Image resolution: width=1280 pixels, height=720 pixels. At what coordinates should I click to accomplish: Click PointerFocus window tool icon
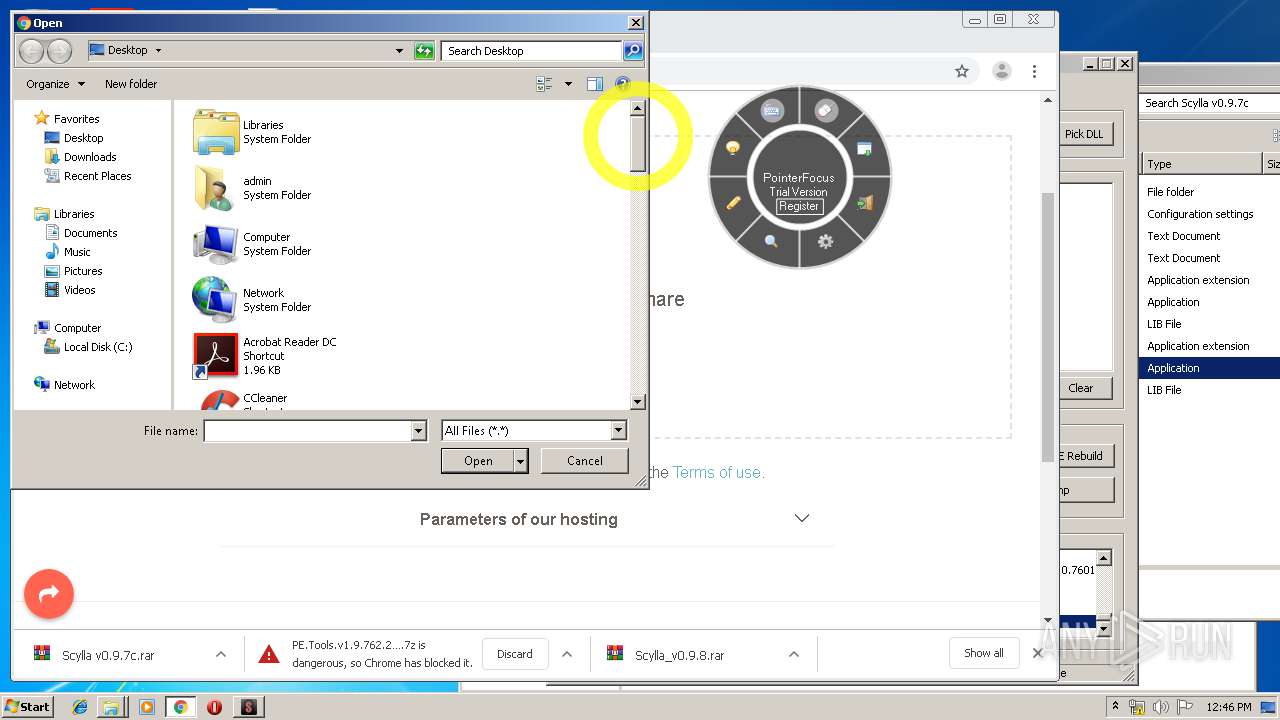tap(864, 149)
